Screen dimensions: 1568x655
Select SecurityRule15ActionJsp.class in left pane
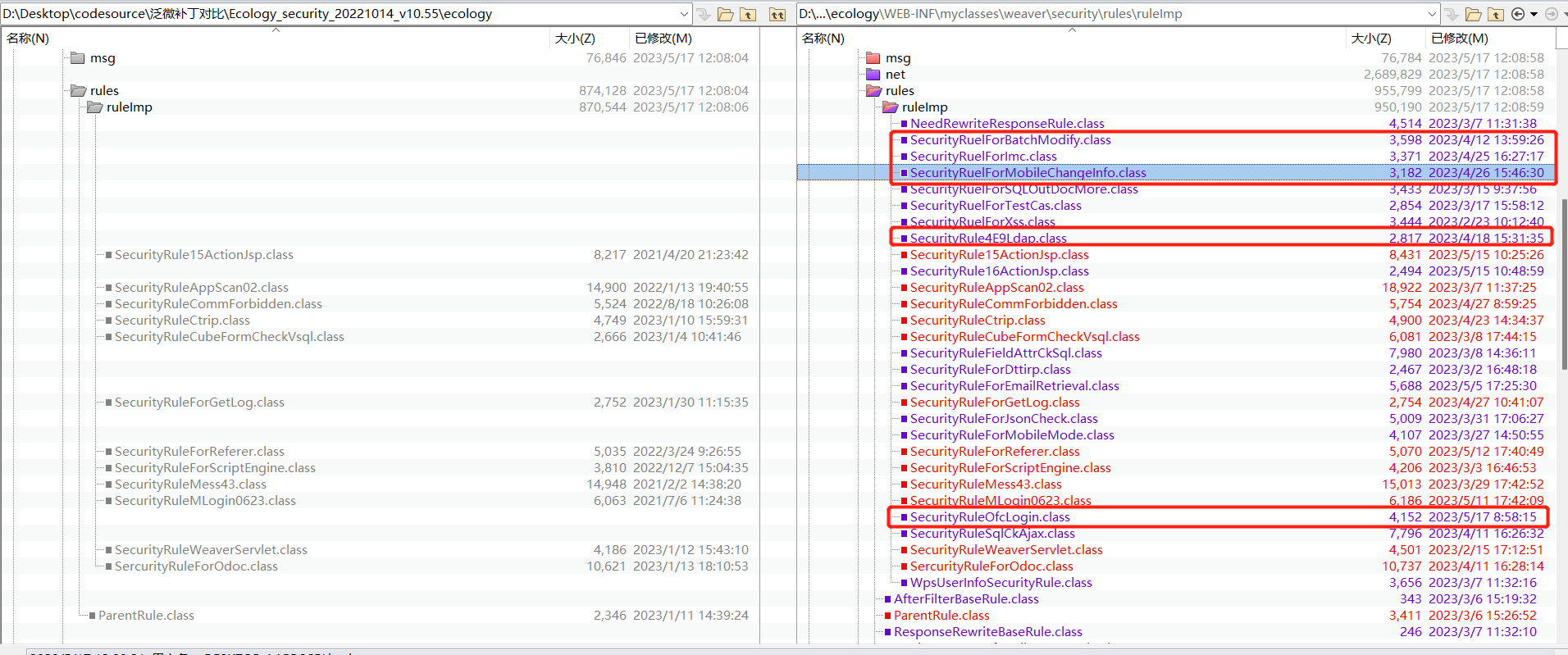tap(204, 255)
